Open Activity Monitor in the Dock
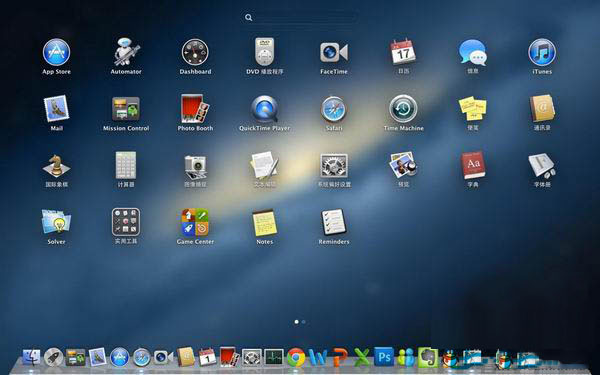The width and height of the screenshot is (600, 375). pos(274,357)
